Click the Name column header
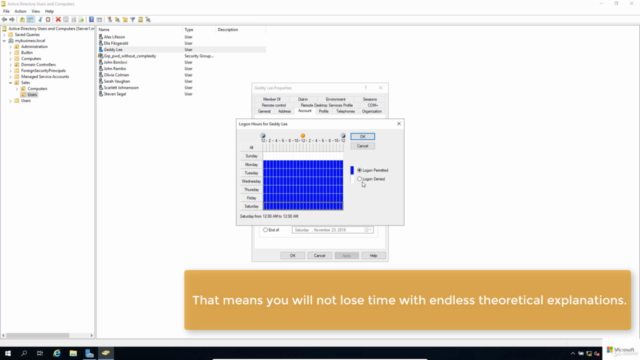 click(140, 30)
